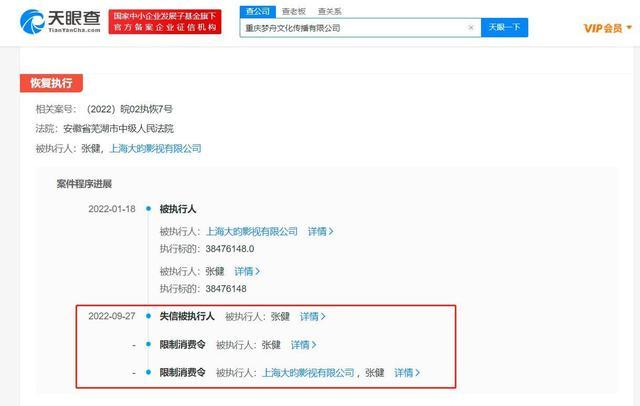Open 上海大昀影视有限公司 link under 2022-01-18 entry
The image size is (640, 406).
click(252, 231)
